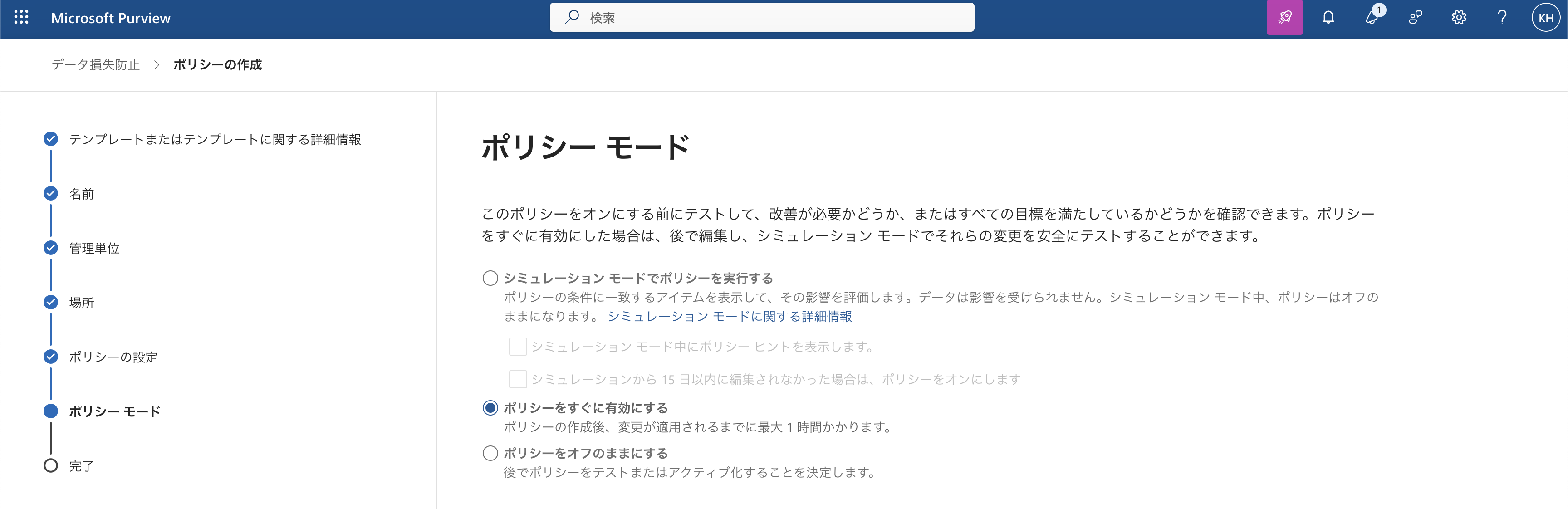Open the settings gear icon
Viewport: 1568px width, 509px height.
point(1459,18)
